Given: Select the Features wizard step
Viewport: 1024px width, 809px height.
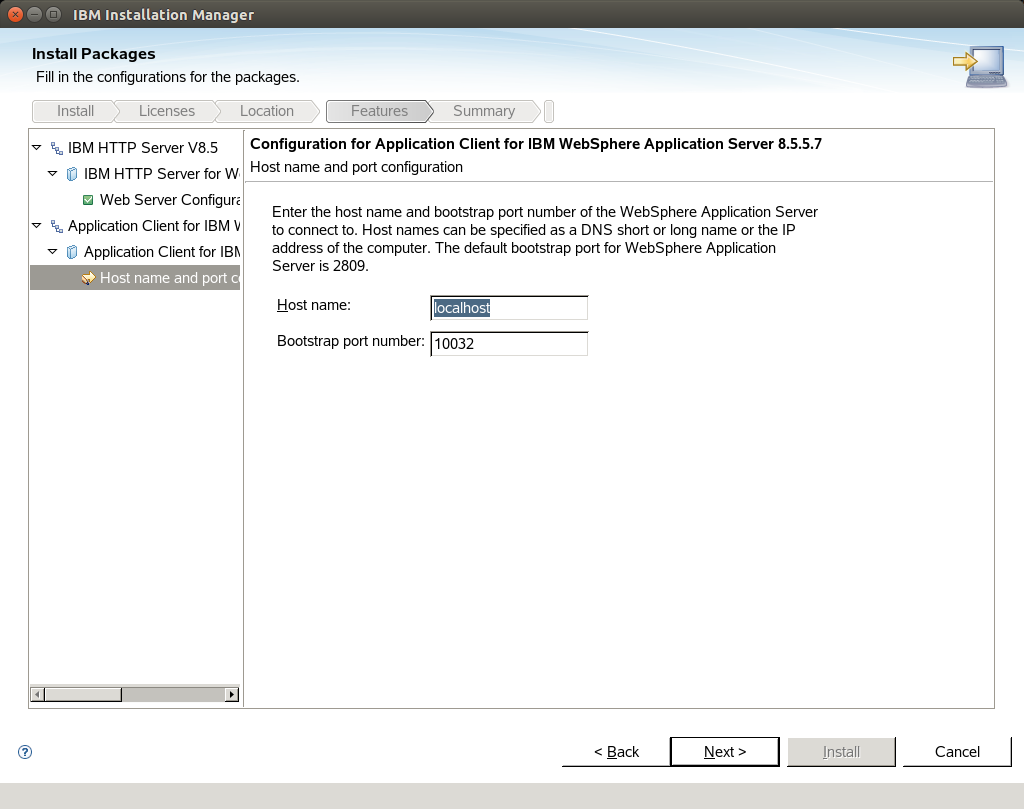Looking at the screenshot, I should [379, 111].
